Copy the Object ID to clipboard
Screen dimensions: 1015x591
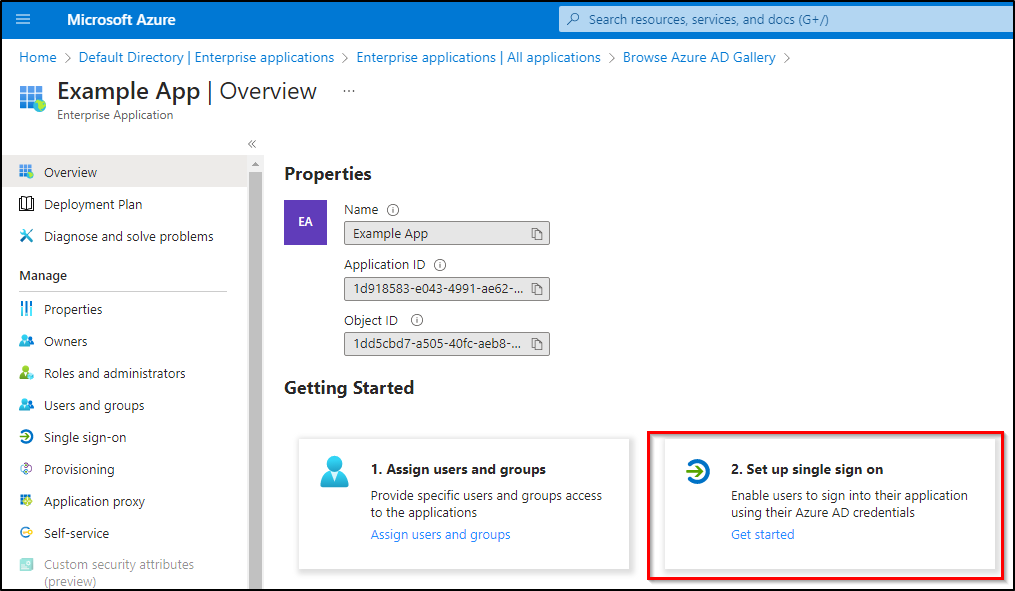(537, 344)
